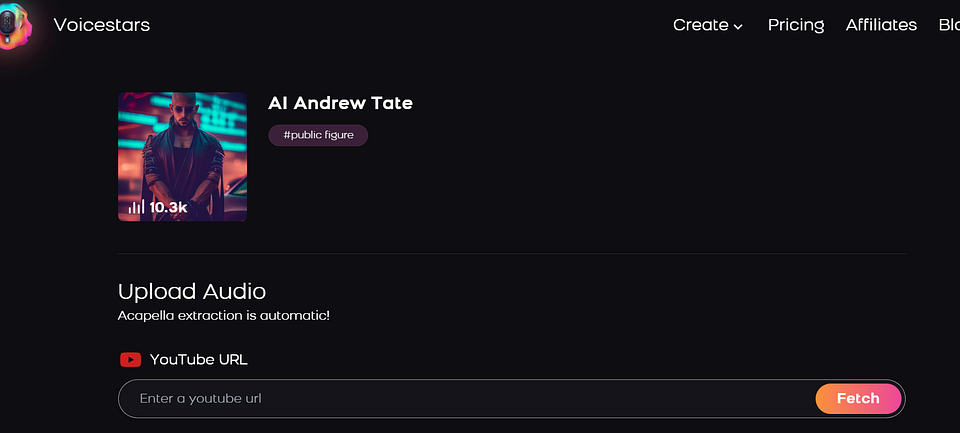
Task: Open the Affiliates page
Action: click(x=881, y=25)
